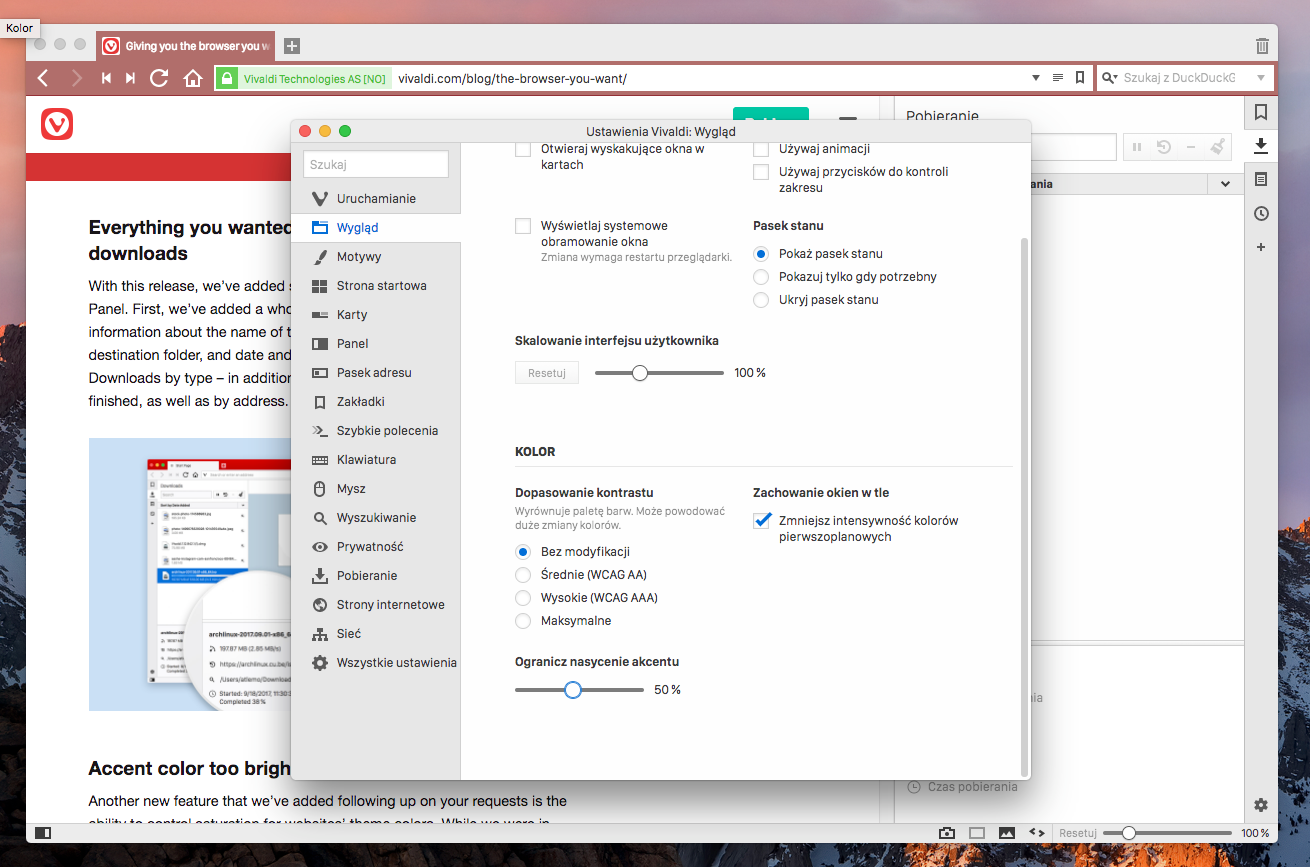
Task: Select 'Ukryj pasek stanu' radio option
Action: (x=761, y=300)
